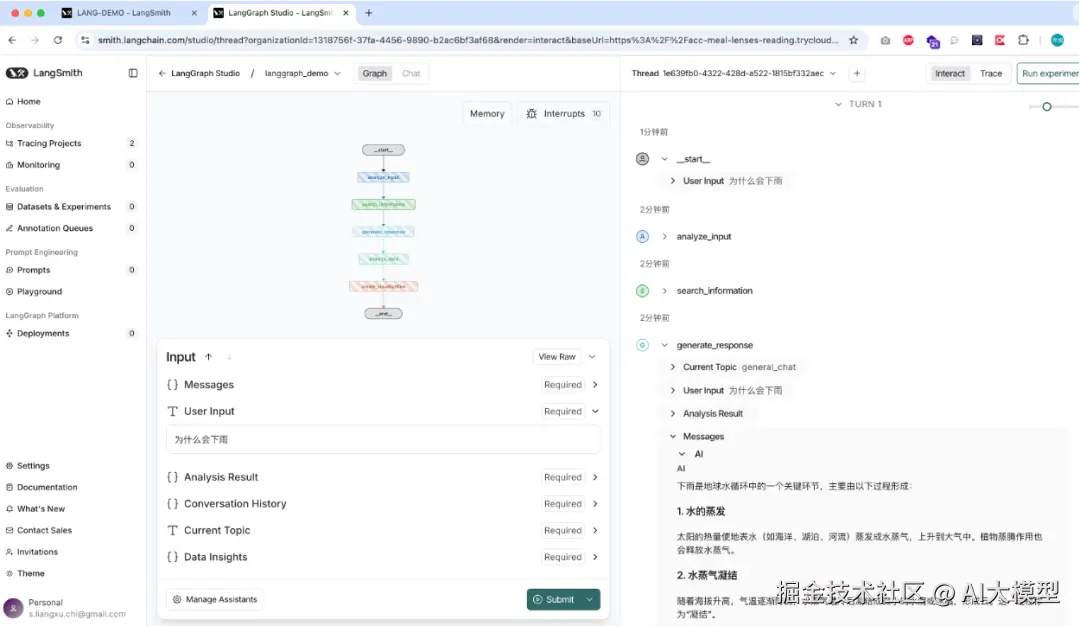The height and width of the screenshot is (626, 1080).
Task: Open Deployments in the sidebar
Action: pos(43,333)
